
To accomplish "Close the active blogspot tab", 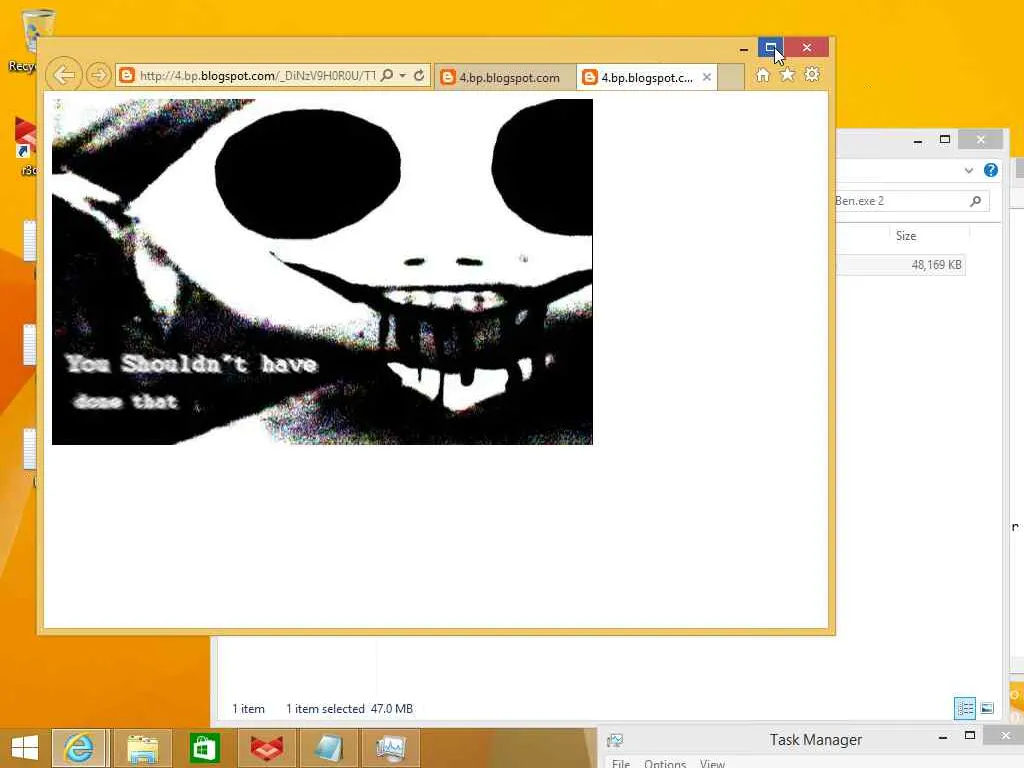I will tap(707, 77).
